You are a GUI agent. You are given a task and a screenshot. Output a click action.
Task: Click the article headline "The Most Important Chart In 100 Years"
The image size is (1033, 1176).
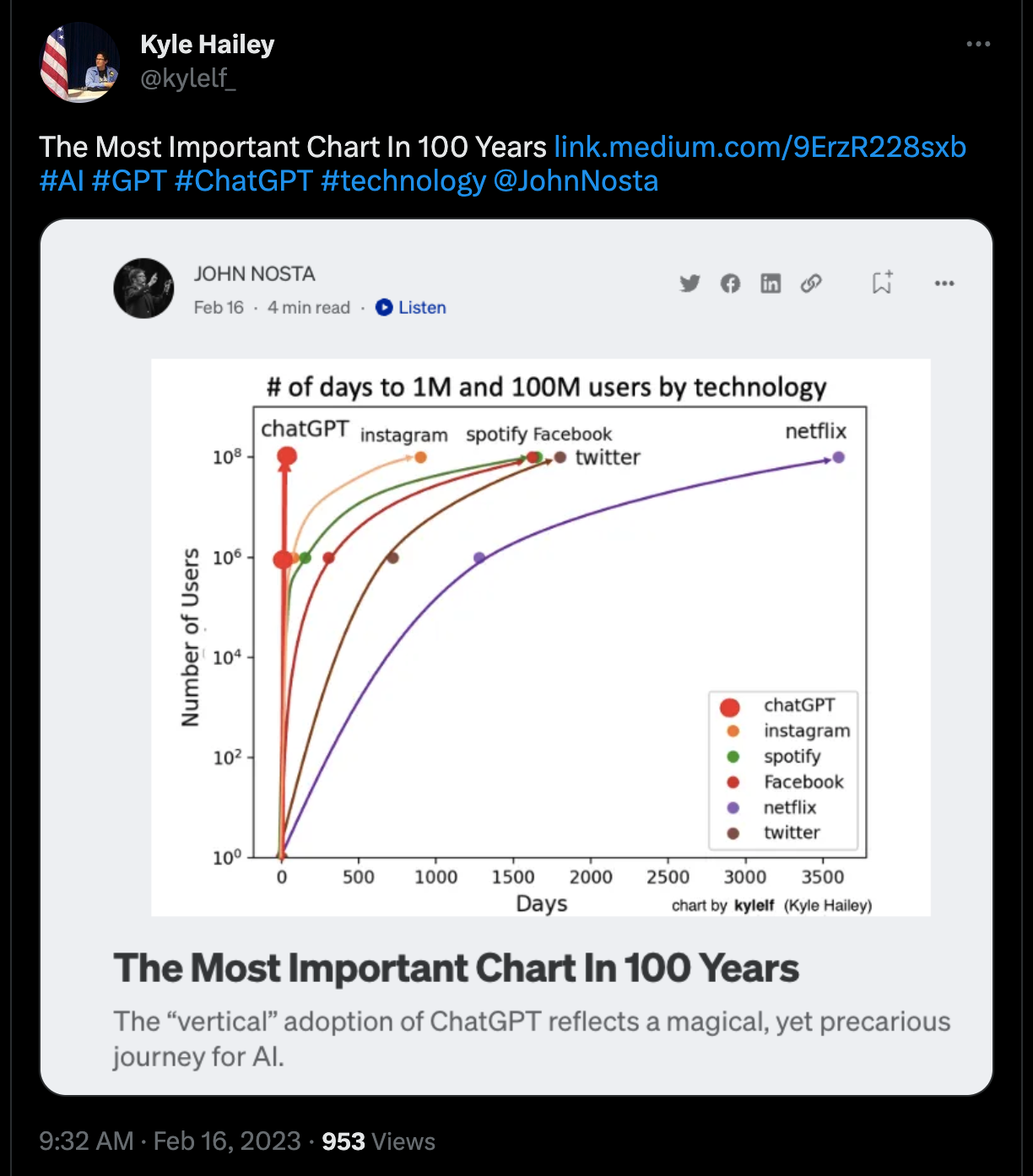point(456,968)
